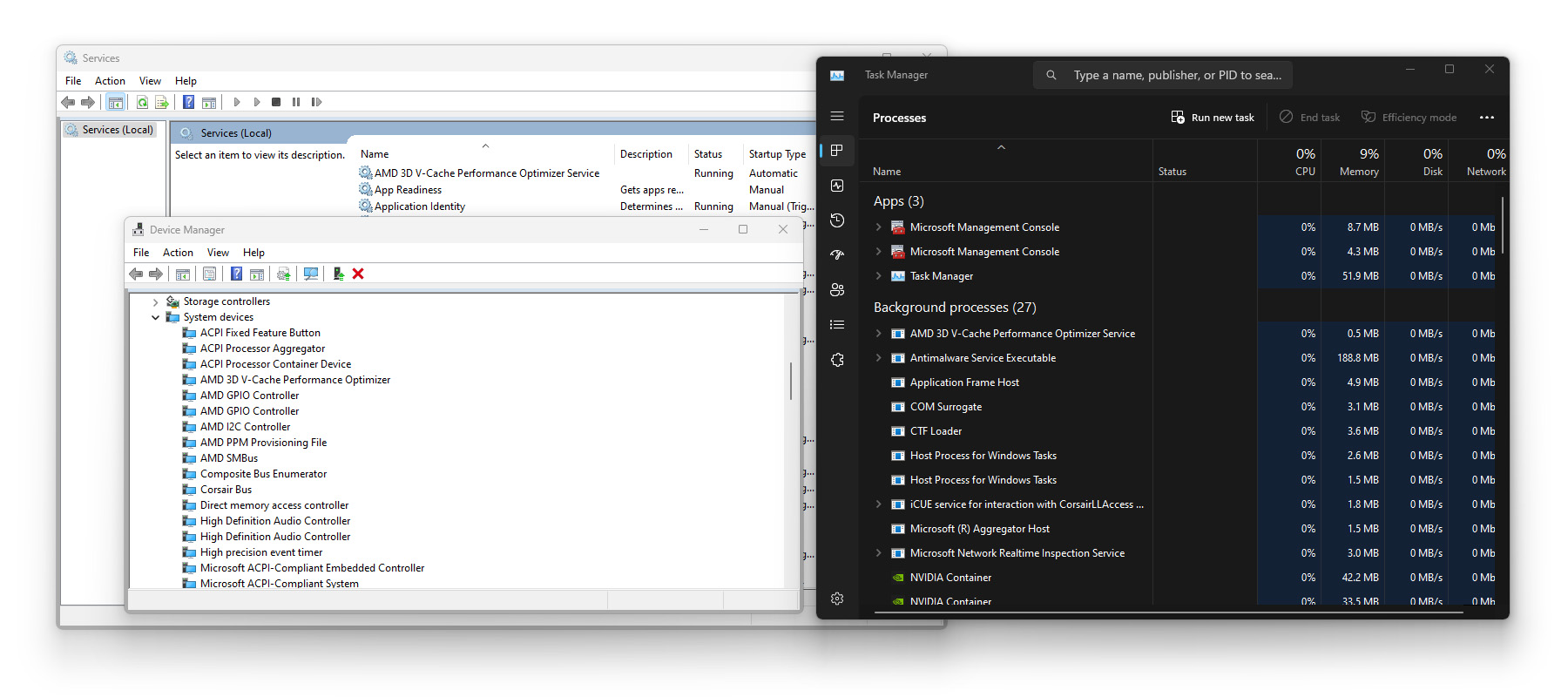
Task: Expand Antimalware Service Executable process
Action: (x=878, y=358)
